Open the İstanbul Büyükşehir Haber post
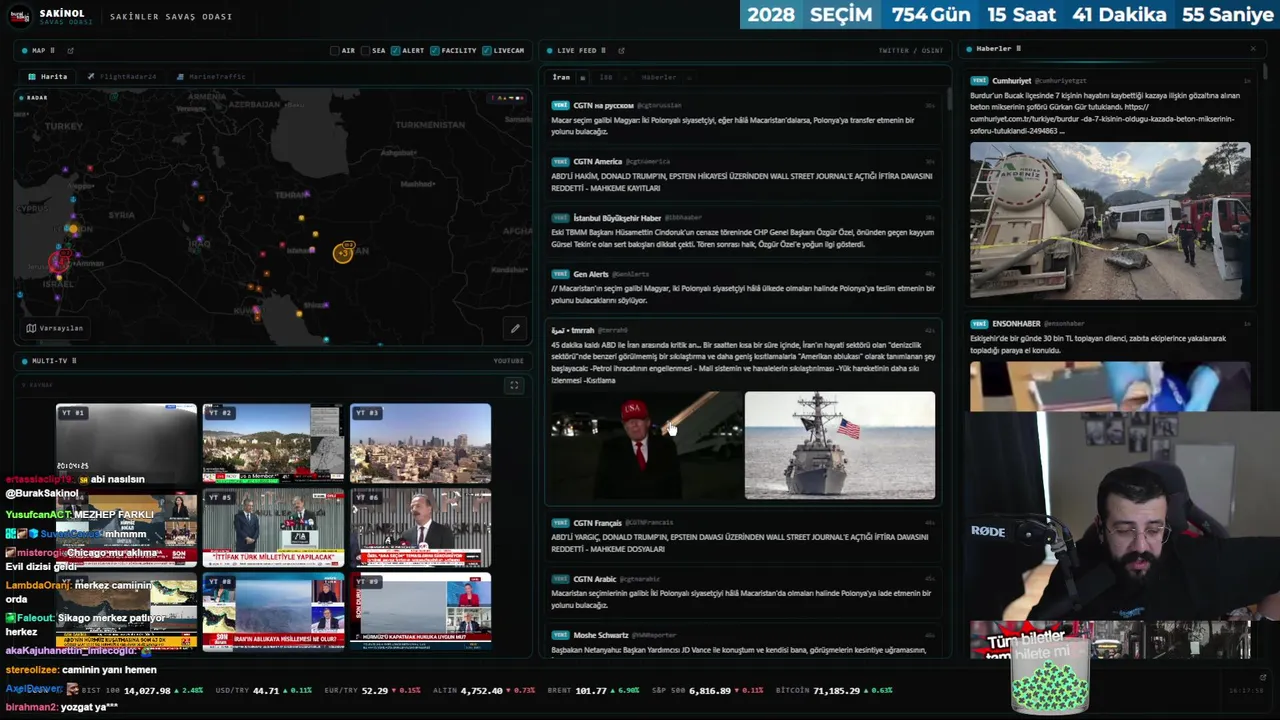Screen dimensions: 1280x720 pyautogui.click(x=742, y=230)
